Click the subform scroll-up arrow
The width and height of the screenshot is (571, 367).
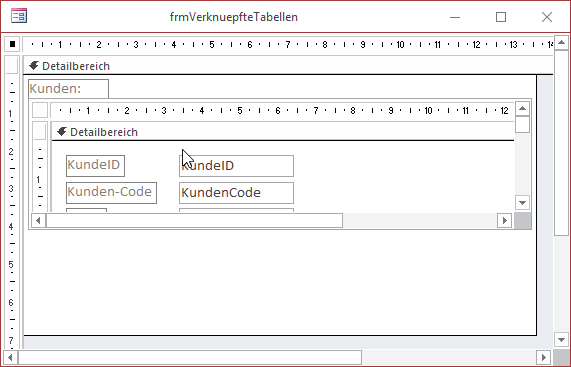coord(523,108)
